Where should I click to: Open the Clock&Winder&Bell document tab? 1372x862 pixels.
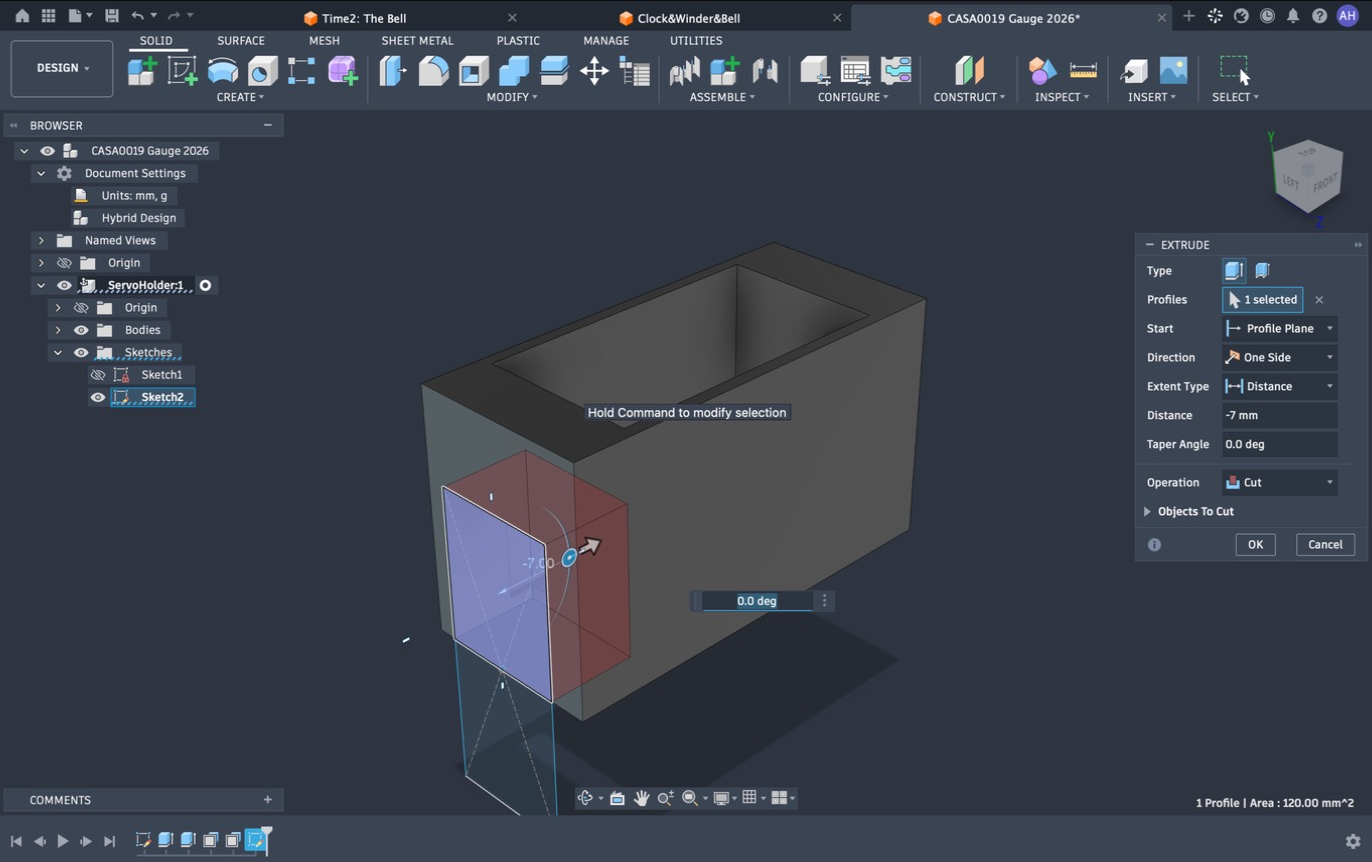tap(688, 18)
